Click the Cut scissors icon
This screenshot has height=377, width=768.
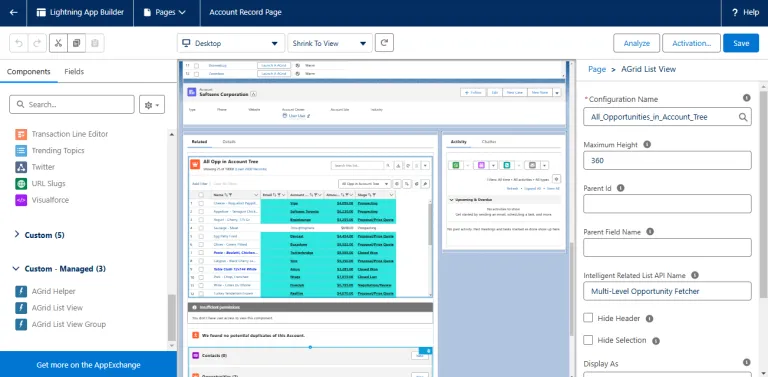click(58, 43)
